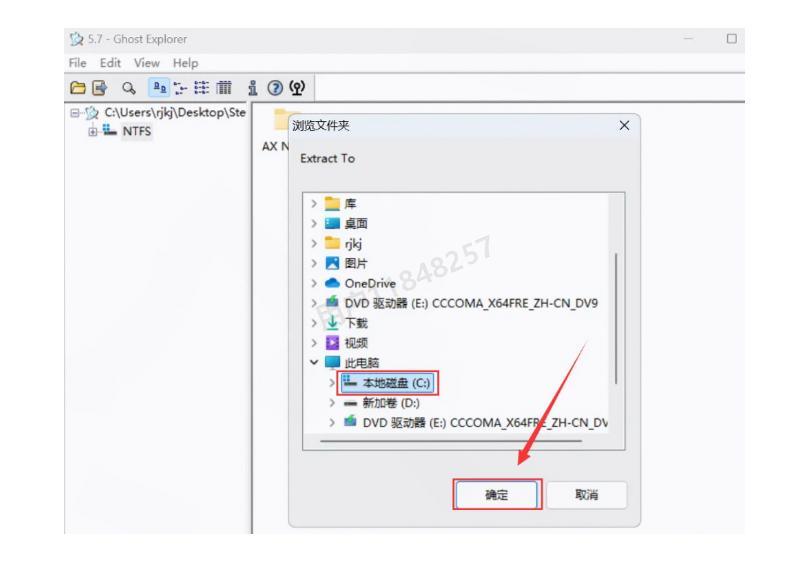Click the Symantec broadcast icon in toolbar
This screenshot has height=563, width=810.
(x=297, y=88)
